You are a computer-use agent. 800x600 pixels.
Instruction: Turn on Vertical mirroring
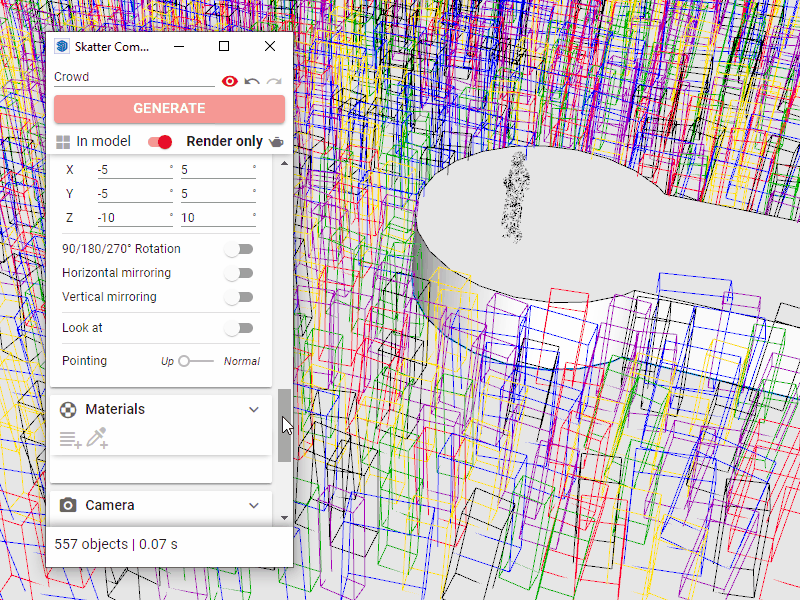pyautogui.click(x=239, y=297)
